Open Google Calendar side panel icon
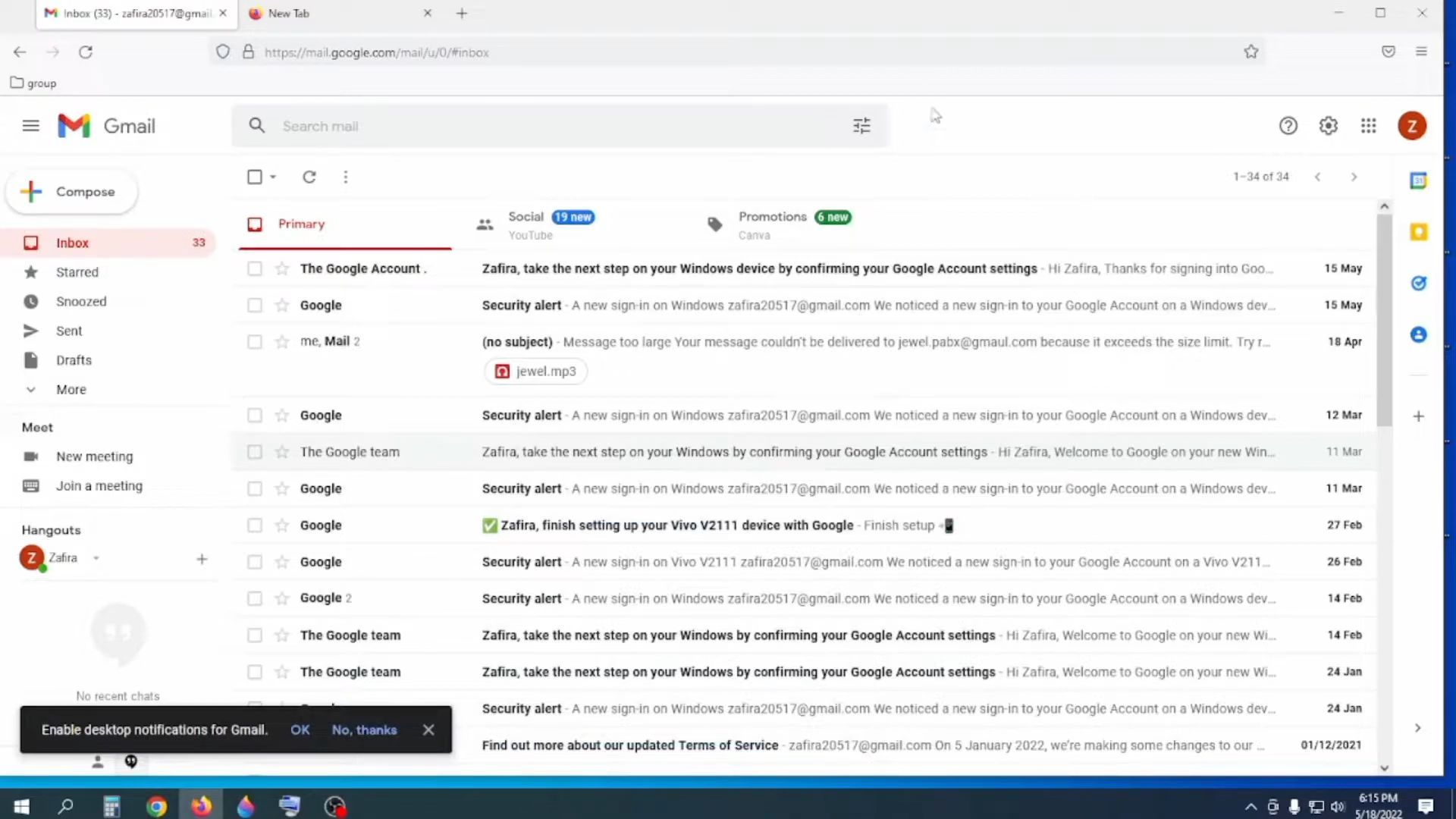The image size is (1456, 819). click(x=1418, y=180)
